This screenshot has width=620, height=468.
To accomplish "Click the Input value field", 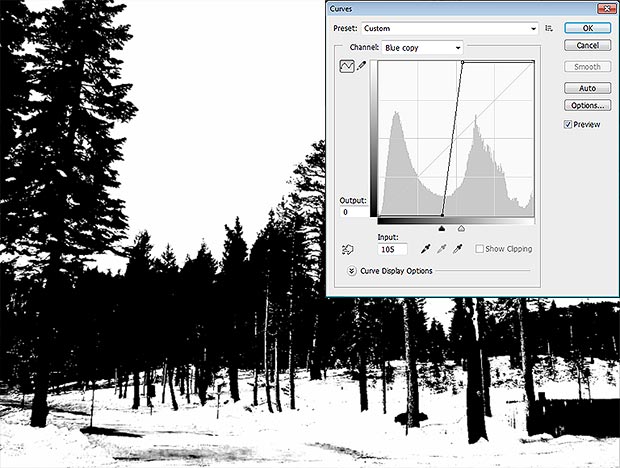I will (392, 249).
